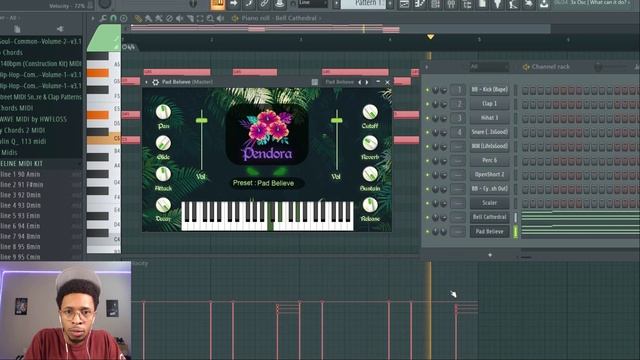
Task: Open 'line 5 93 Emin' MIDI file
Action: tap(41, 216)
